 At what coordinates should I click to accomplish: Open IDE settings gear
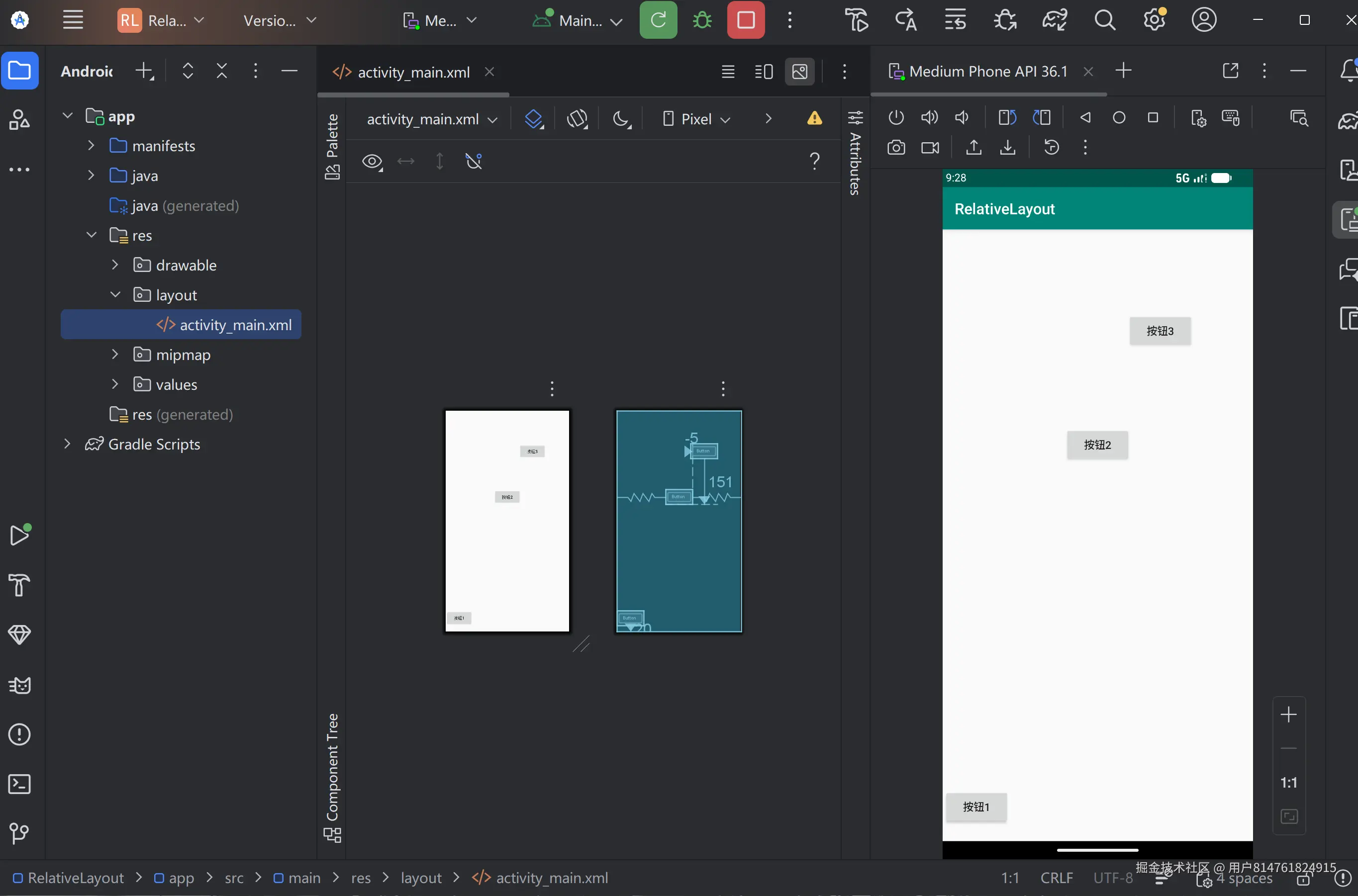1155,20
